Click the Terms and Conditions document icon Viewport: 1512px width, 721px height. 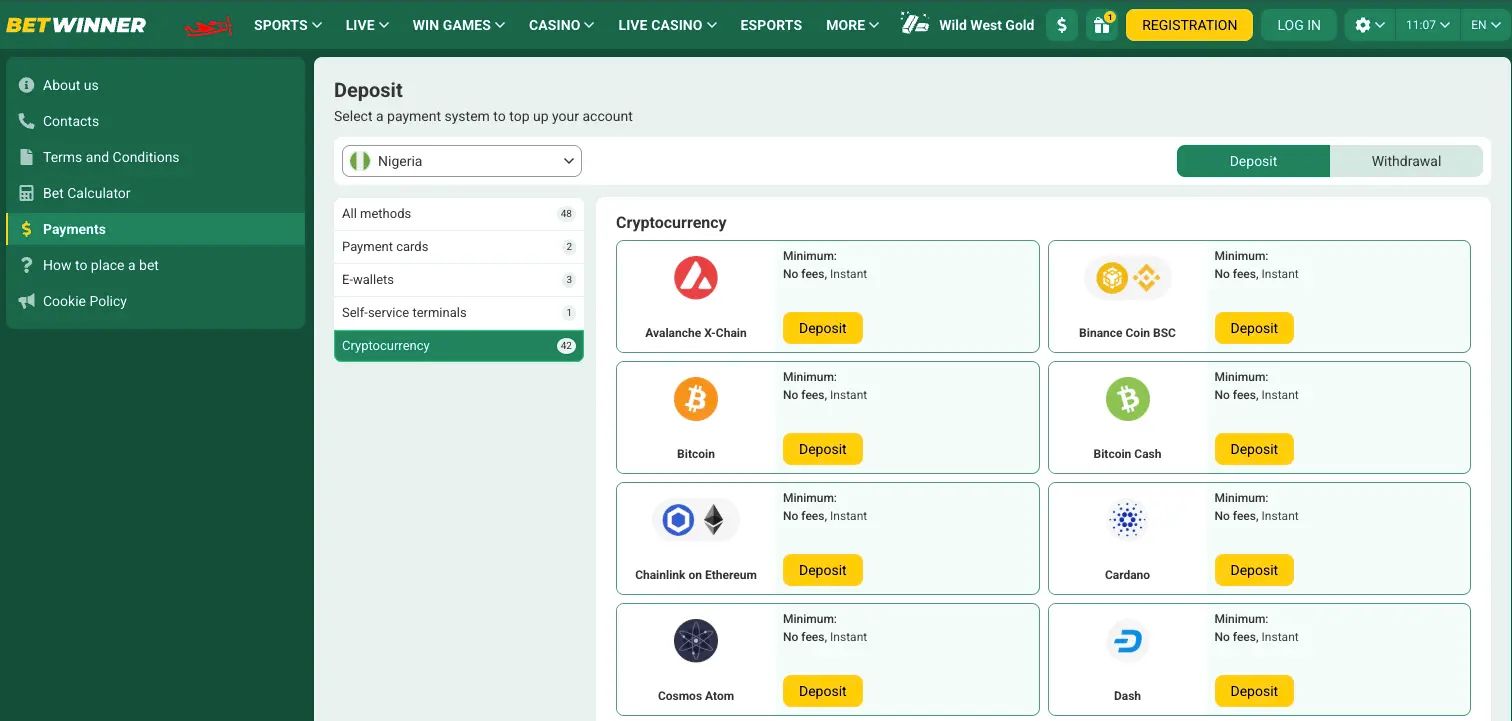pos(26,157)
